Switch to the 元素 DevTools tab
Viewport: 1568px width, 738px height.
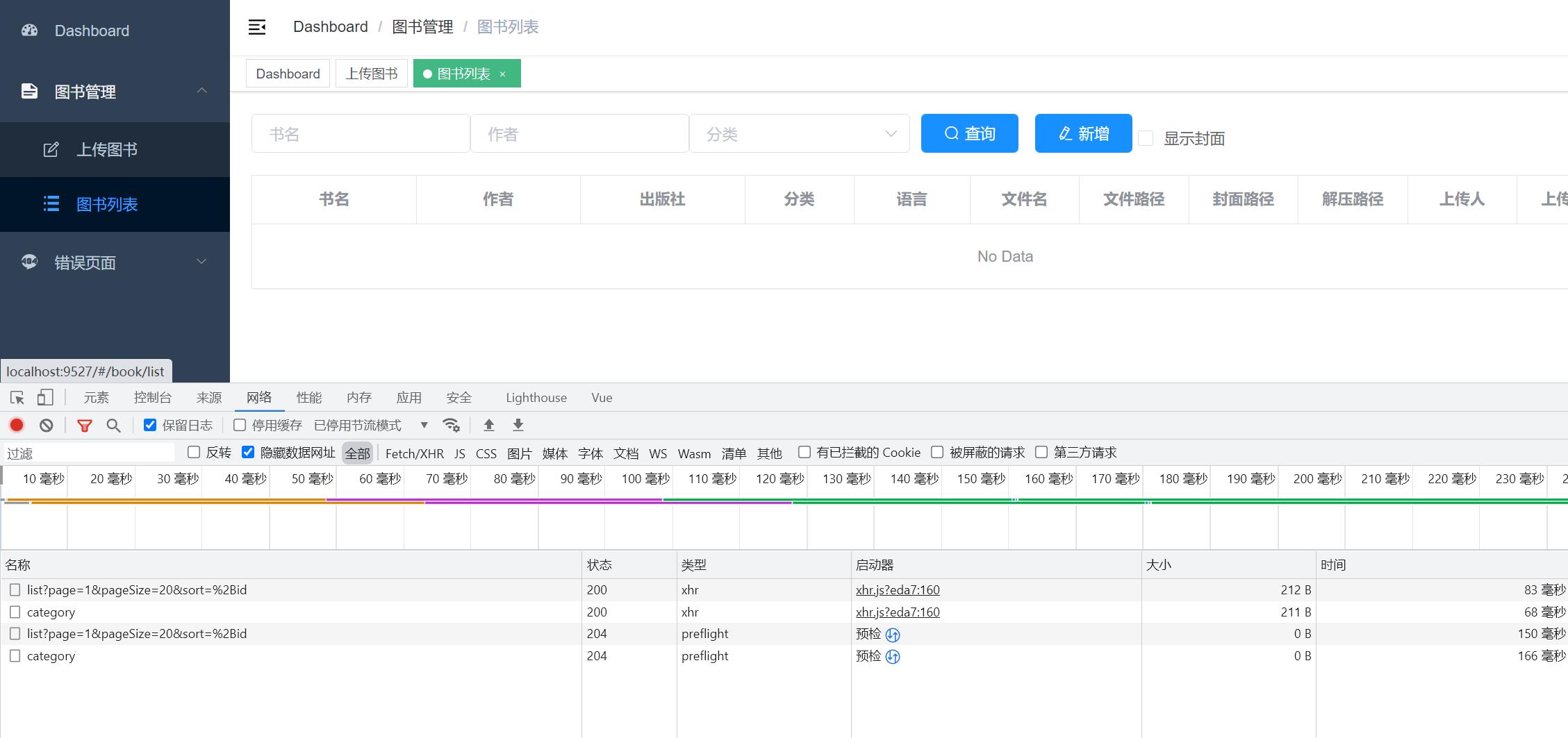97,397
